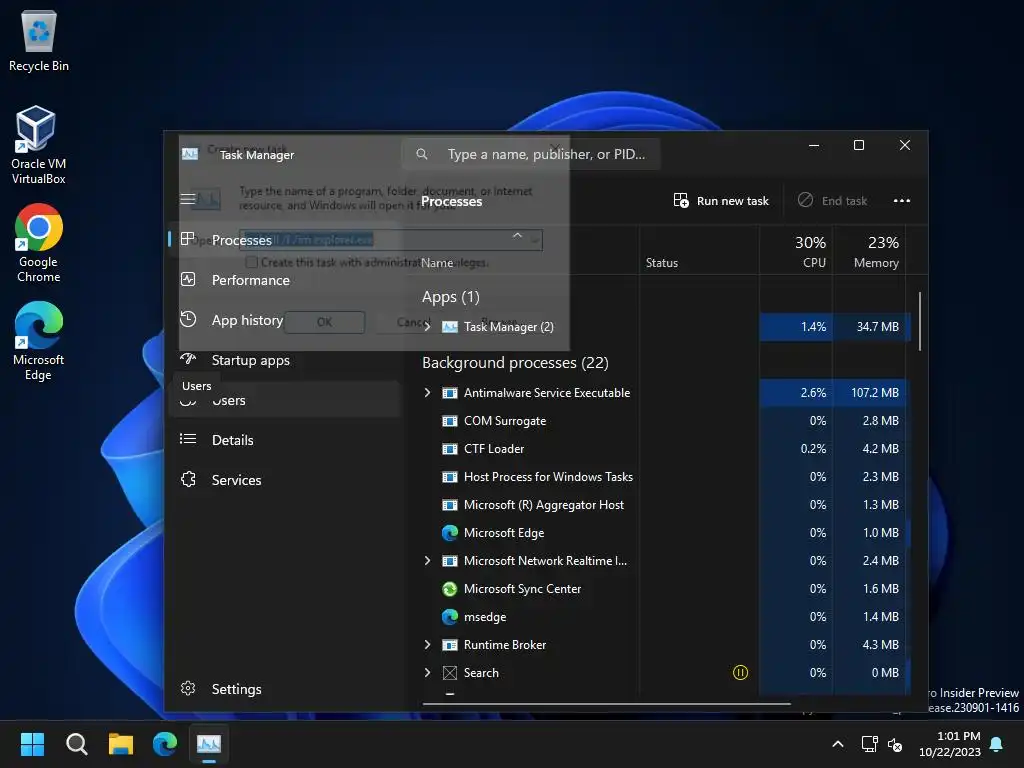Screen dimensions: 1024x768
Task: Click Task Manager icon in taskbar
Action: 209,744
